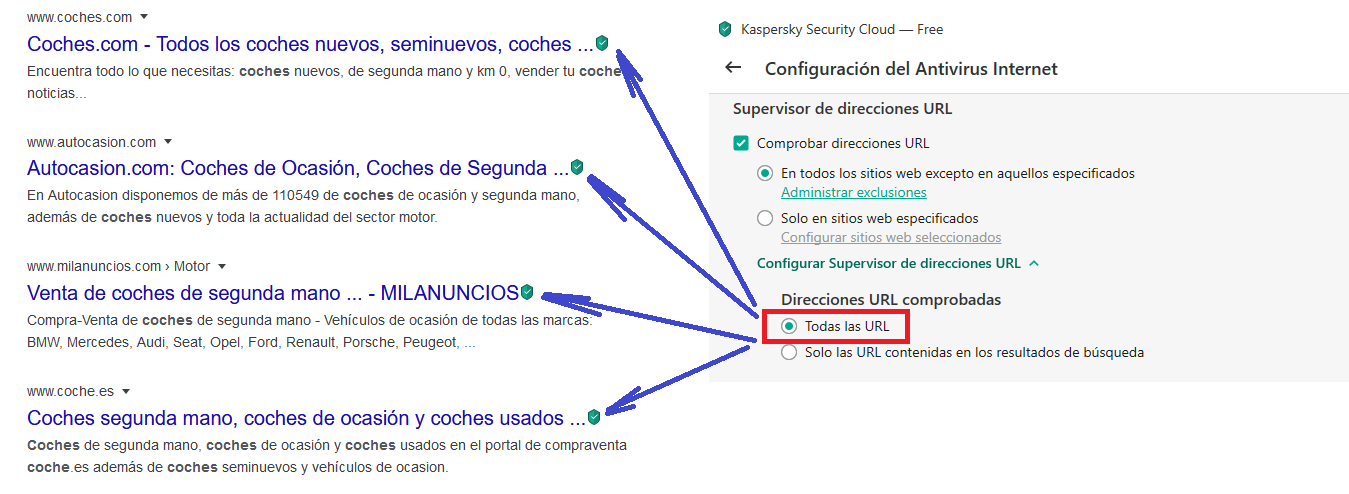Open the Administrar exclusiones link
1349x494 pixels.
854,192
